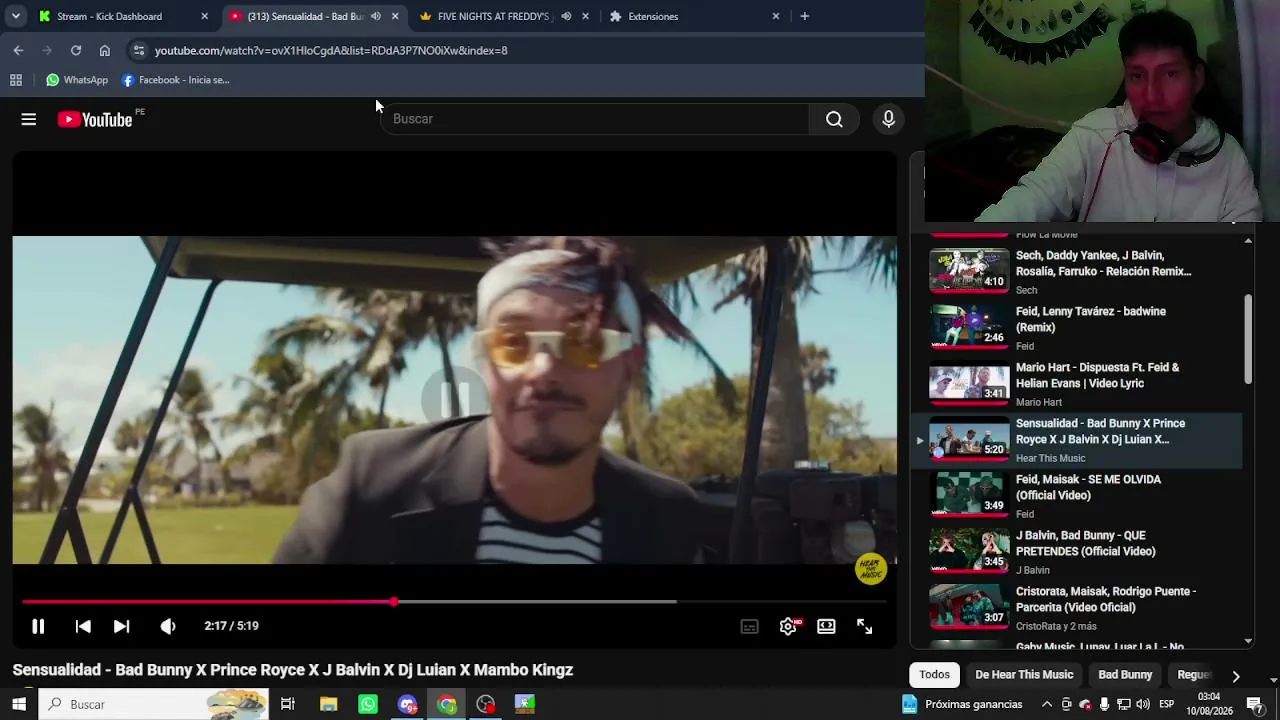This screenshot has height=720, width=1280.
Task: Go to the YouTube home logo
Action: coord(95,119)
